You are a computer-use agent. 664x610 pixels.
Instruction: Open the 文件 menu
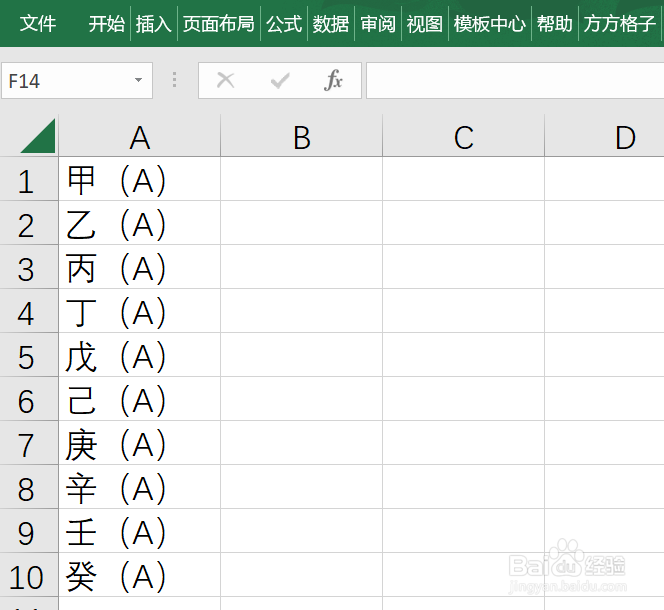coord(38,23)
